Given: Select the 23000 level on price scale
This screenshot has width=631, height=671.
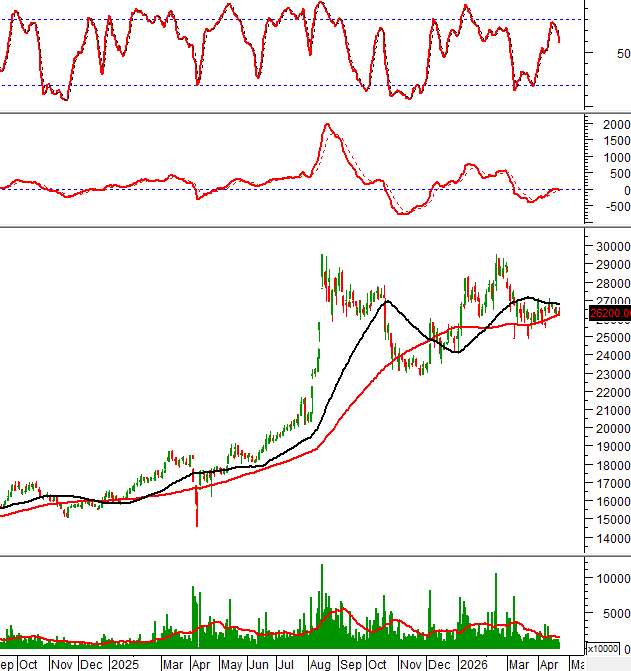Looking at the screenshot, I should (x=610, y=374).
